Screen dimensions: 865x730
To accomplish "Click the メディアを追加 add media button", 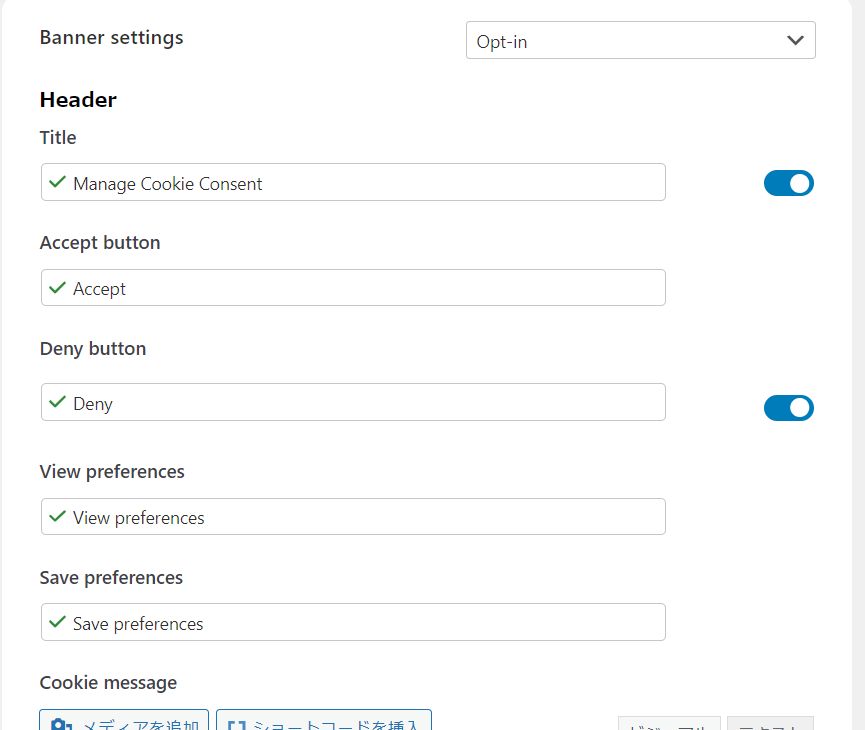I will coord(124,722).
